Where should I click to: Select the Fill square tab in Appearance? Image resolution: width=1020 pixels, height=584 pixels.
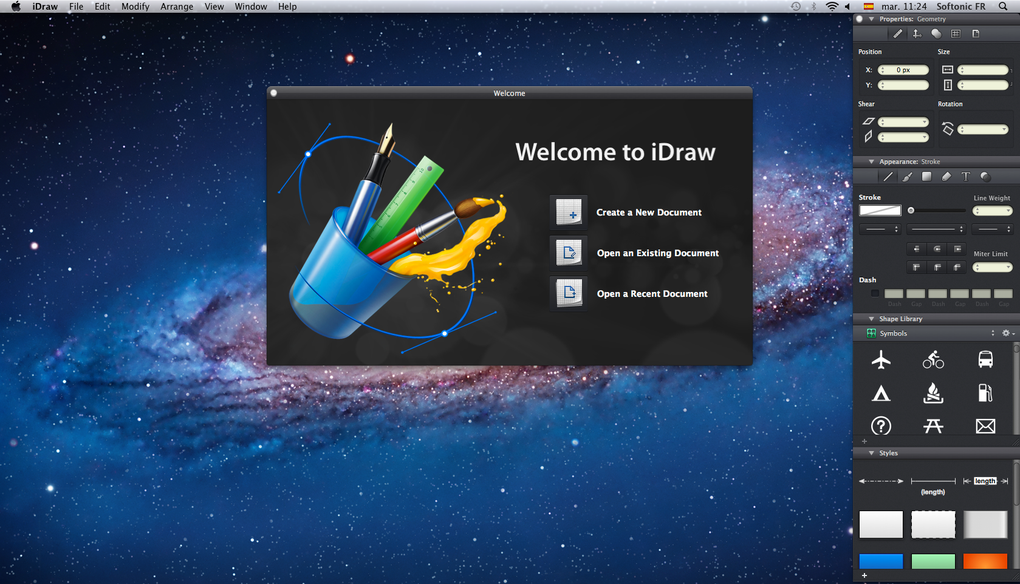(927, 176)
